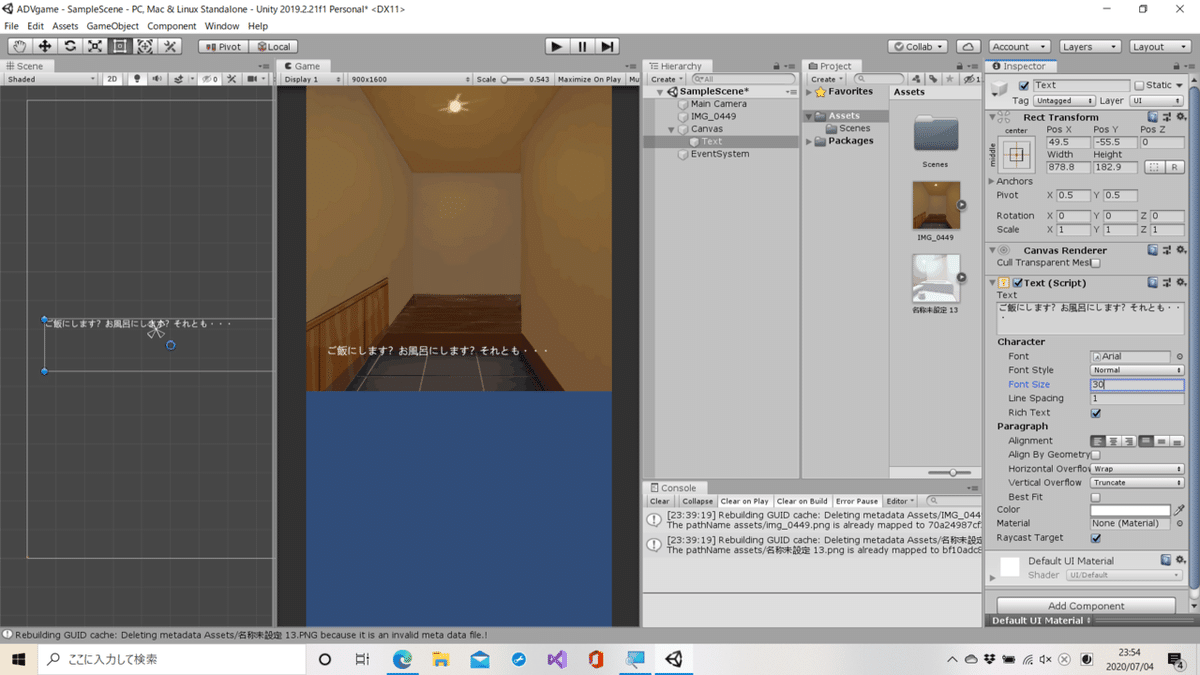1200x675 pixels.
Task: Open Visual Studio from taskbar
Action: 557,659
